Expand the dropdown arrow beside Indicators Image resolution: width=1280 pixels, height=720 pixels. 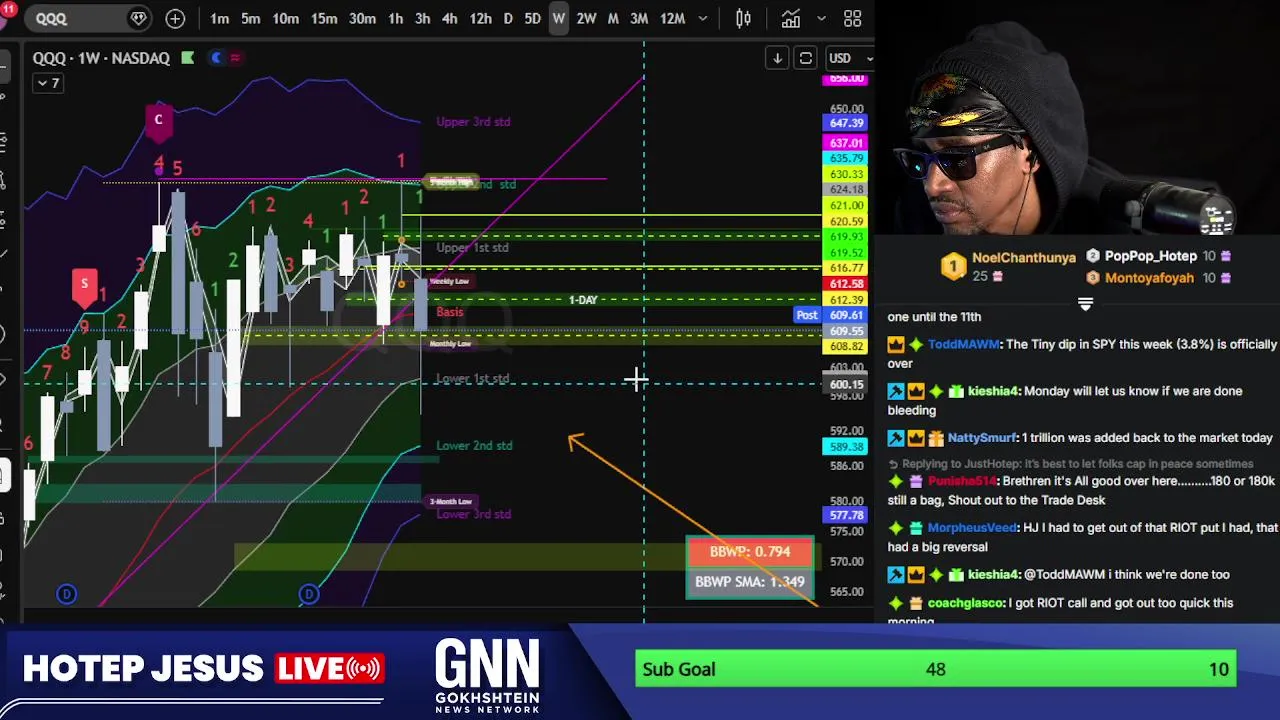pyautogui.click(x=822, y=18)
